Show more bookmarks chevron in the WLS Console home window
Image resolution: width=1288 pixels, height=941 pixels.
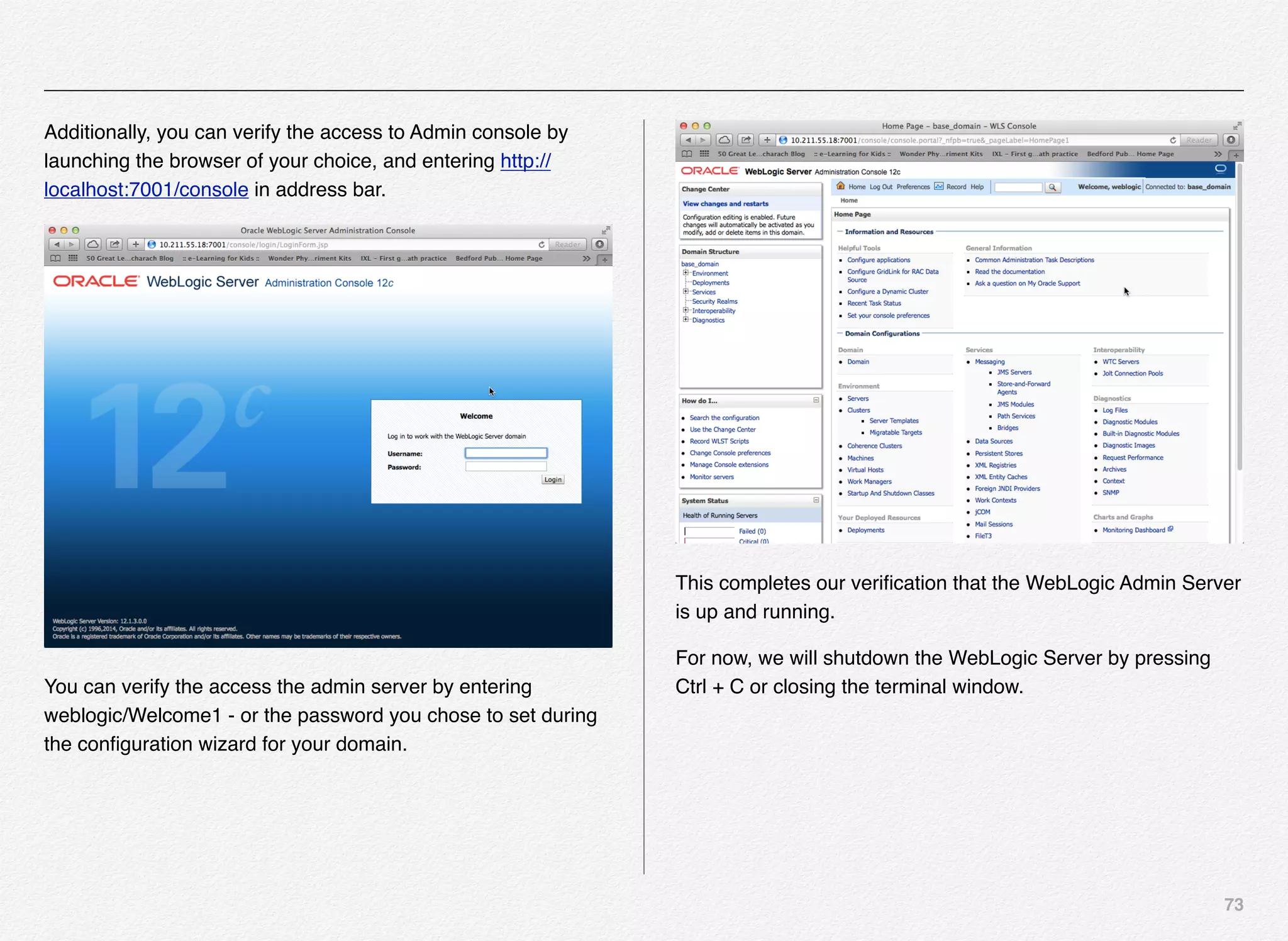coord(1218,154)
